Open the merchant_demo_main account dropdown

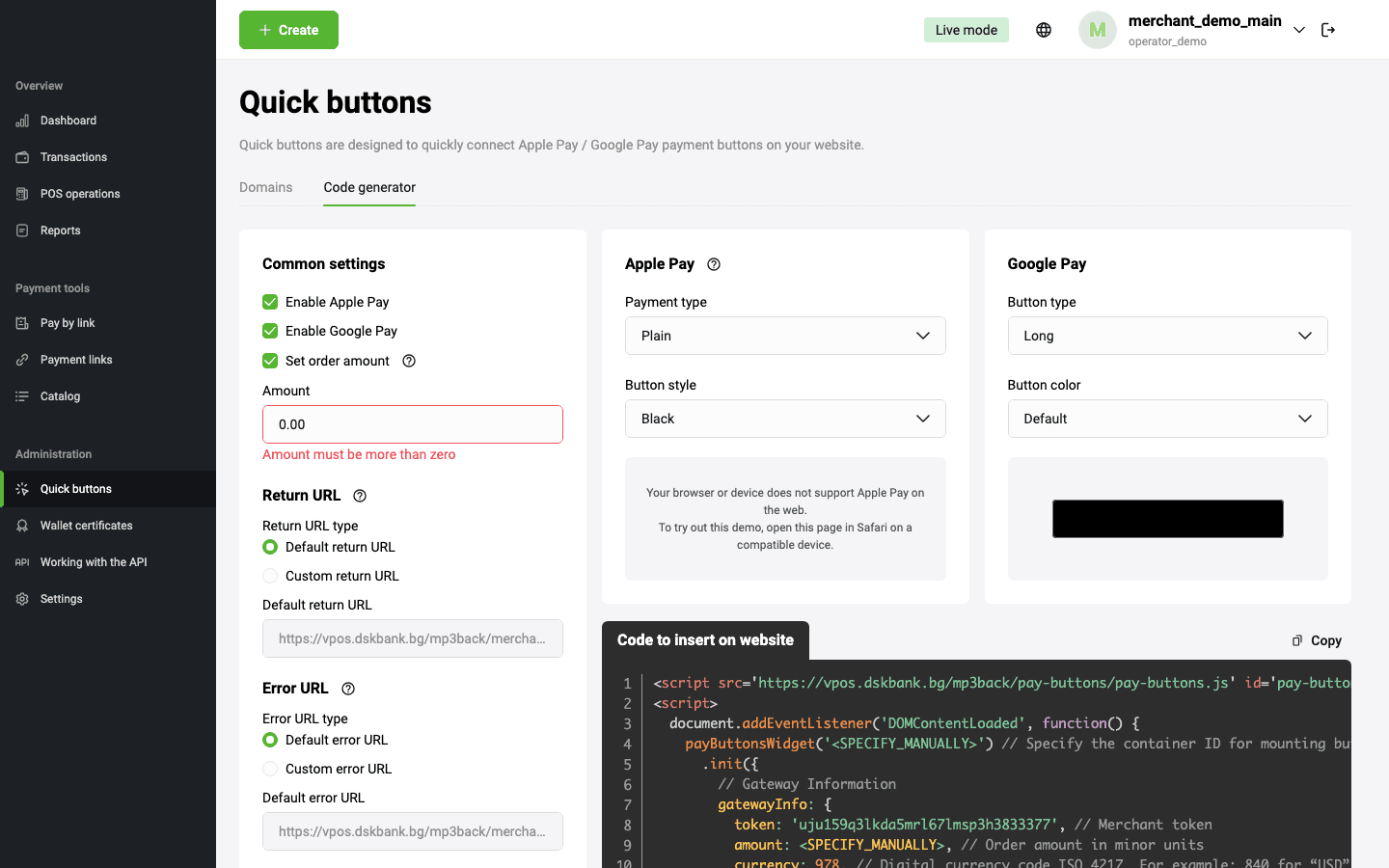tap(1299, 29)
